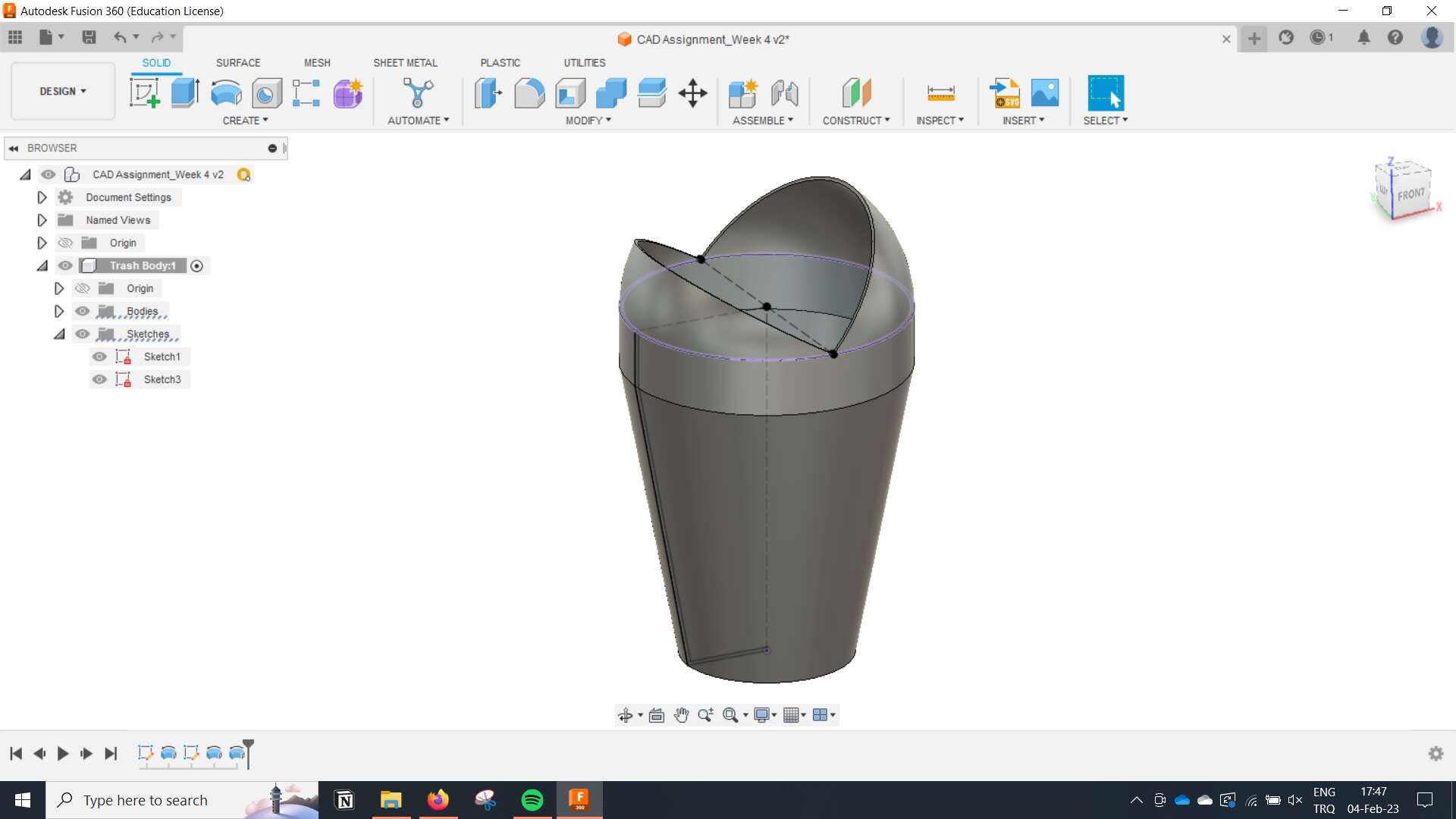The height and width of the screenshot is (819, 1456).
Task: Select the Create Sketch tool
Action: [144, 93]
